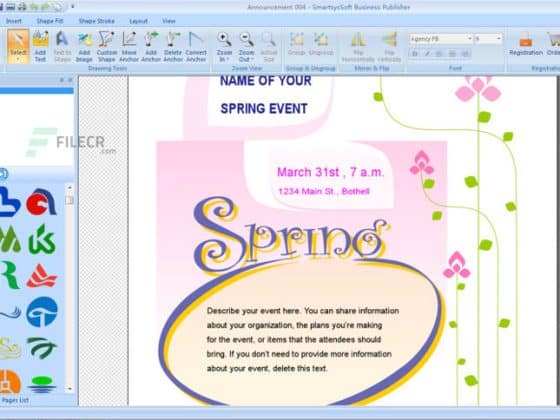Pick the blue circular T logo clipart
The image size is (560, 420).
pyautogui.click(x=42, y=312)
